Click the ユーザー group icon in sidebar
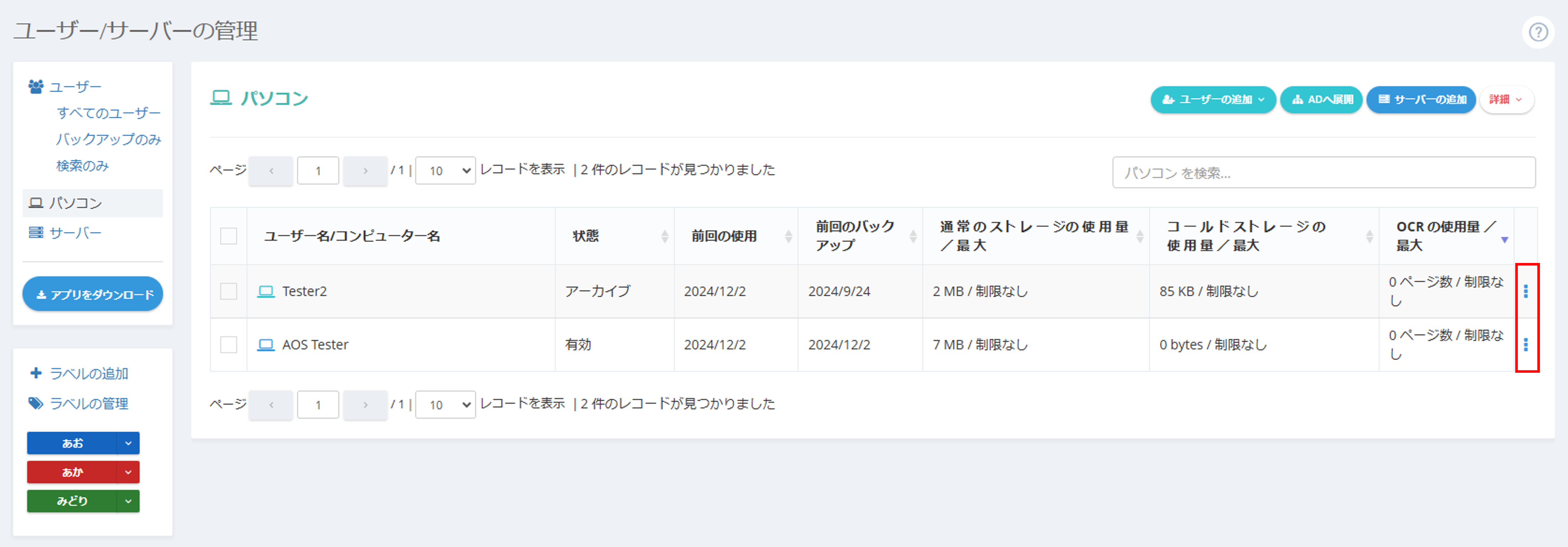Screen dimensions: 1568x547 36,87
